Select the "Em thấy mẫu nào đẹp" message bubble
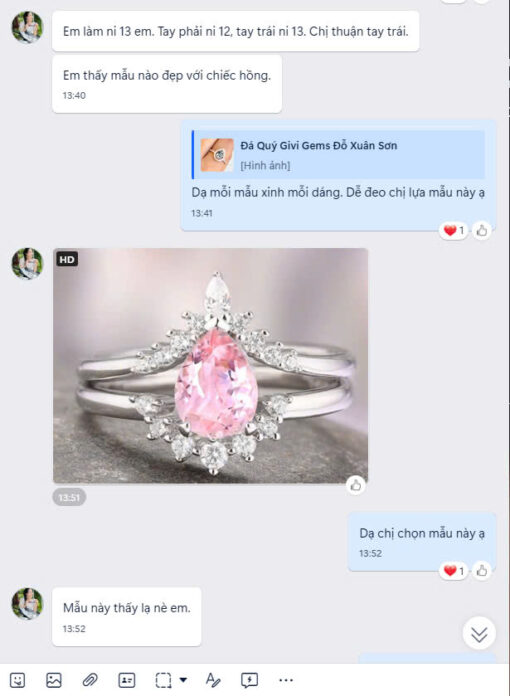Viewport: 510px width, 696px height. [x=167, y=84]
